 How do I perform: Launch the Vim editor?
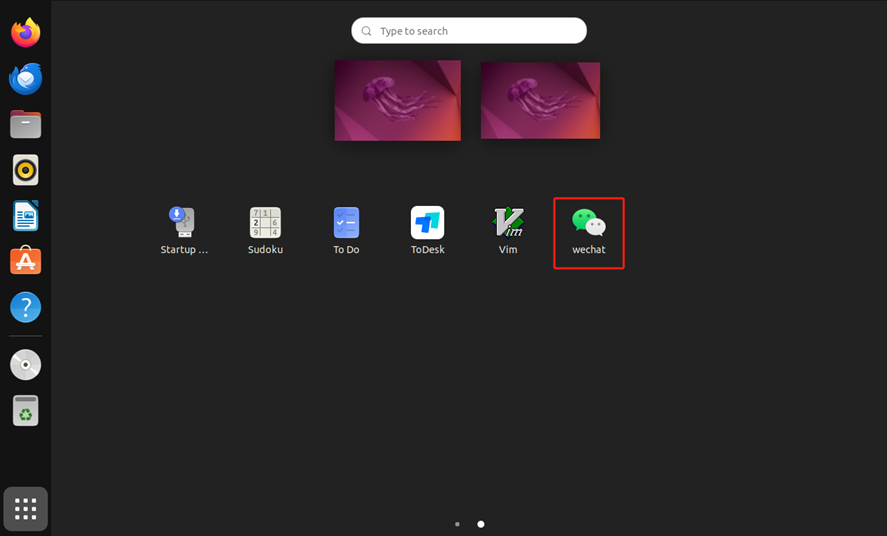pyautogui.click(x=508, y=231)
